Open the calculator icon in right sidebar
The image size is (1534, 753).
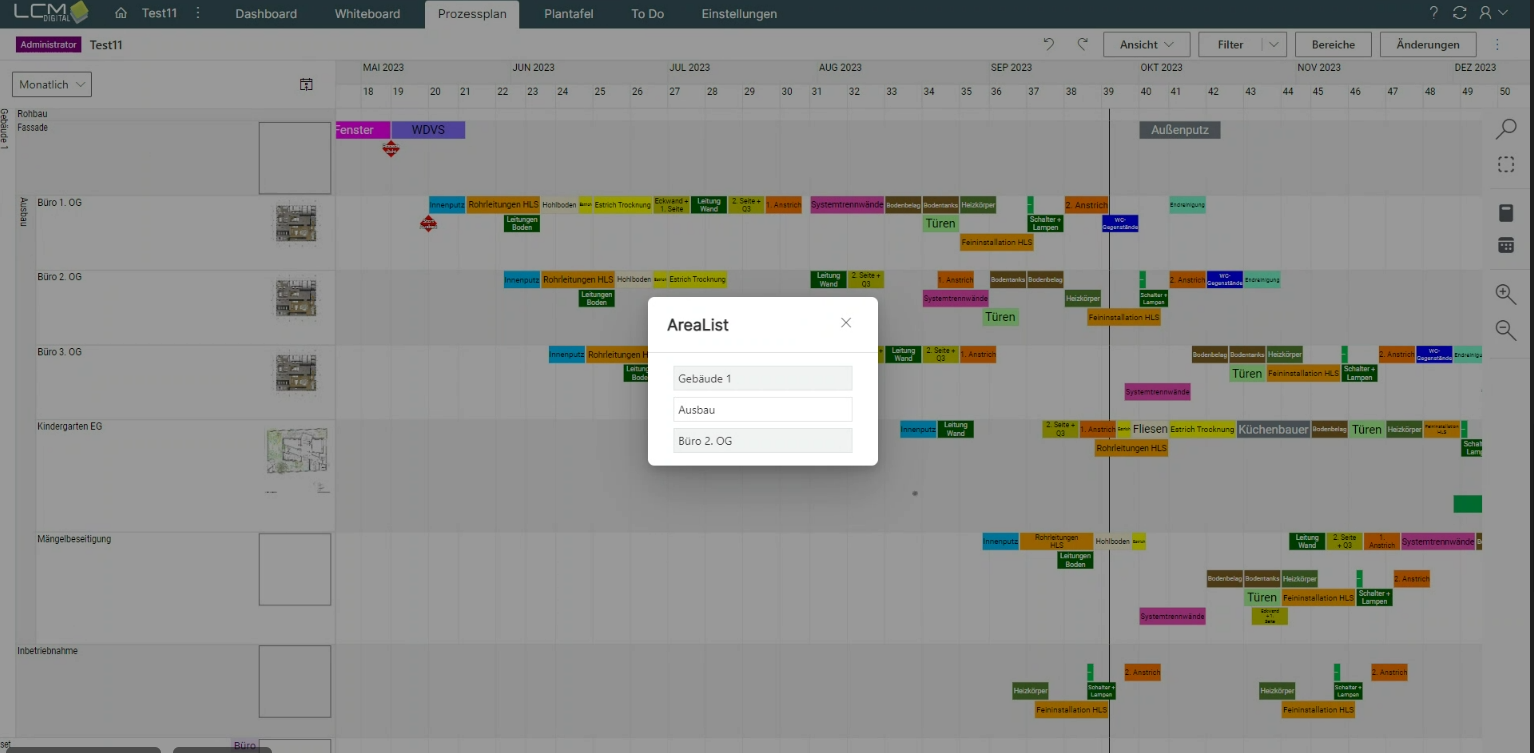[x=1506, y=213]
